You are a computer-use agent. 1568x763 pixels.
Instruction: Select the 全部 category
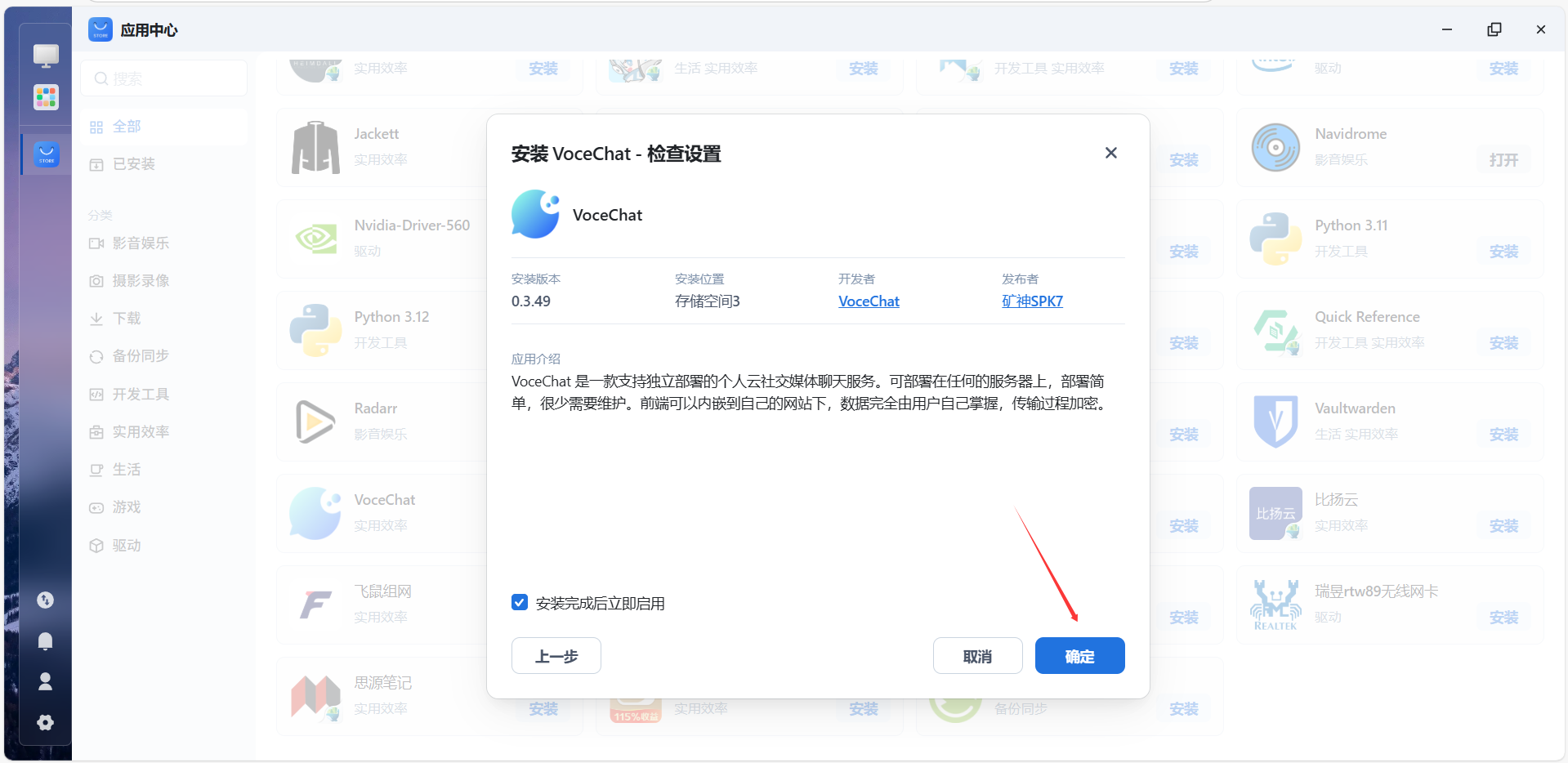click(x=164, y=127)
